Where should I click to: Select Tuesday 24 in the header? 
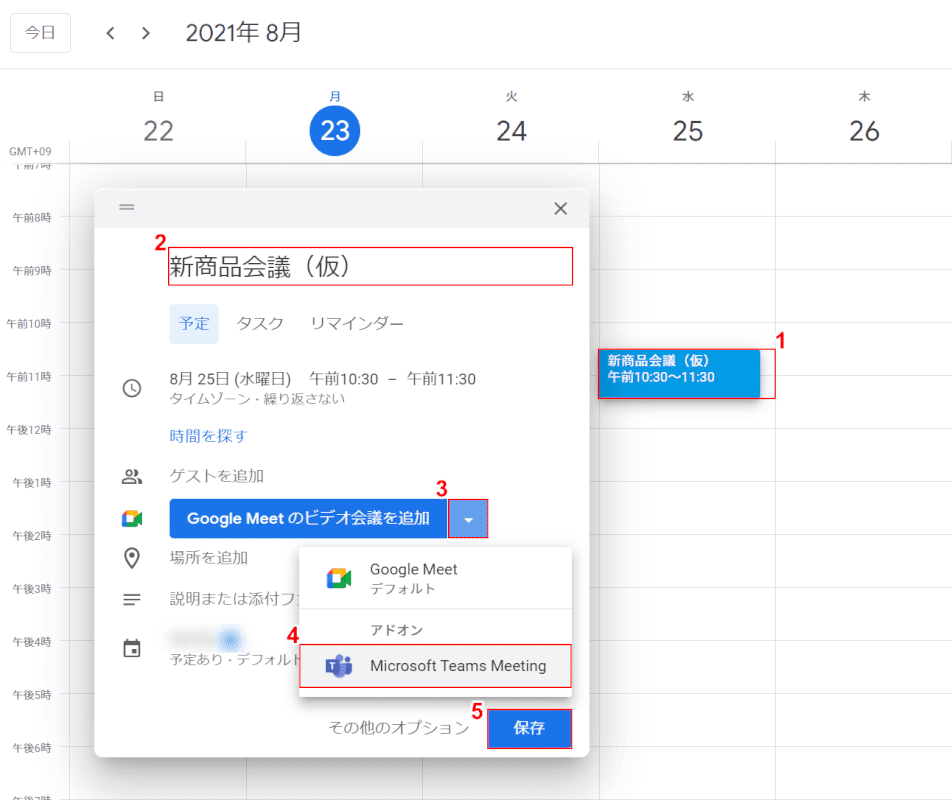(x=511, y=131)
